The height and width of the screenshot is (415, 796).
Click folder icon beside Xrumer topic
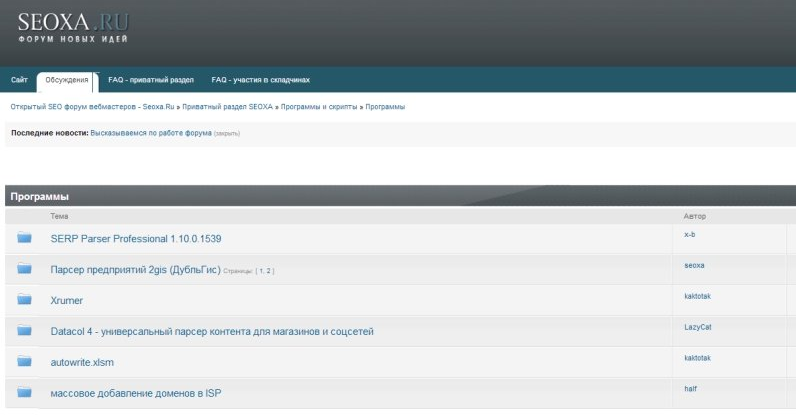pos(25,300)
